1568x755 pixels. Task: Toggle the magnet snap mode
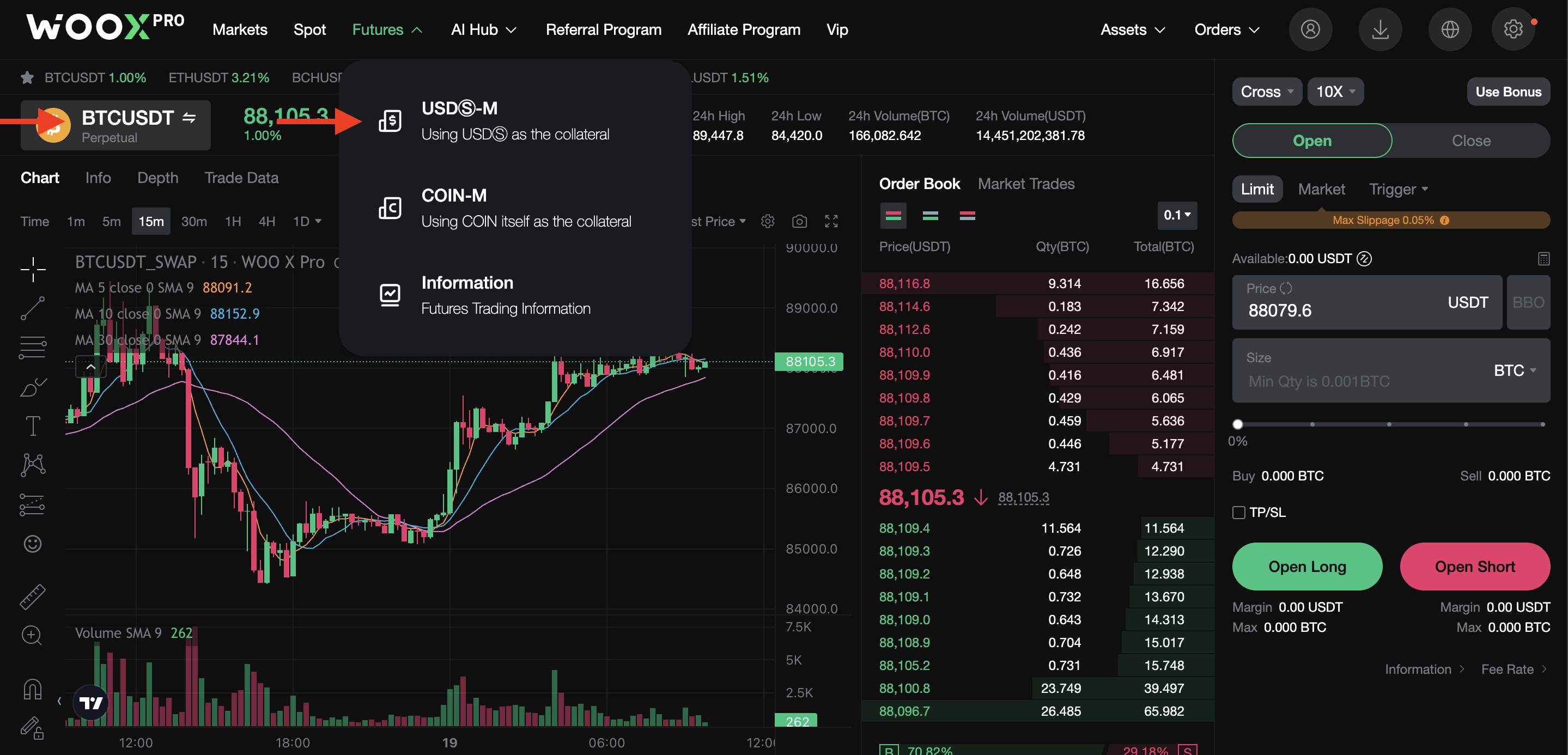tap(33, 689)
